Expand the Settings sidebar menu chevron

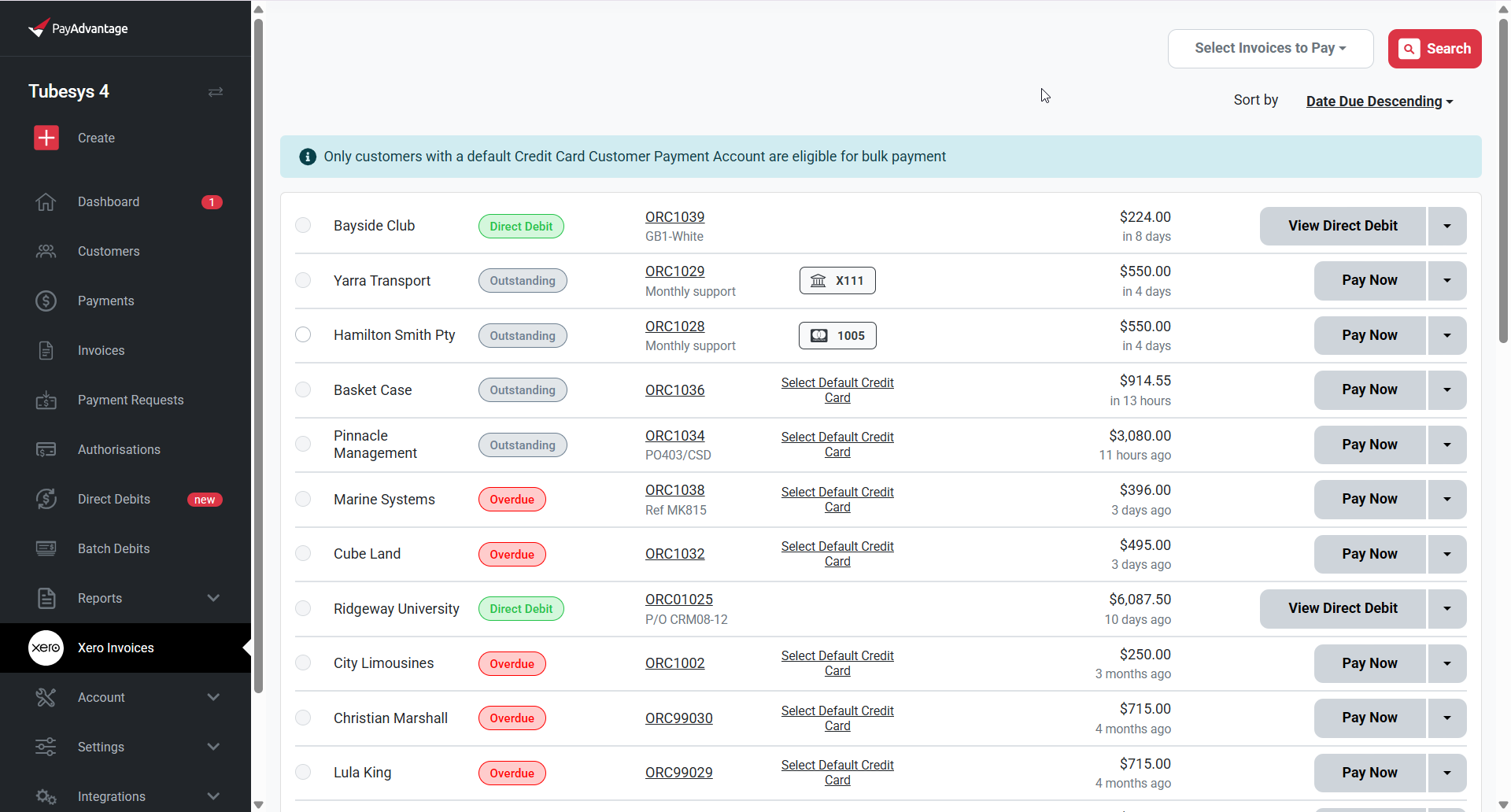pyautogui.click(x=213, y=747)
